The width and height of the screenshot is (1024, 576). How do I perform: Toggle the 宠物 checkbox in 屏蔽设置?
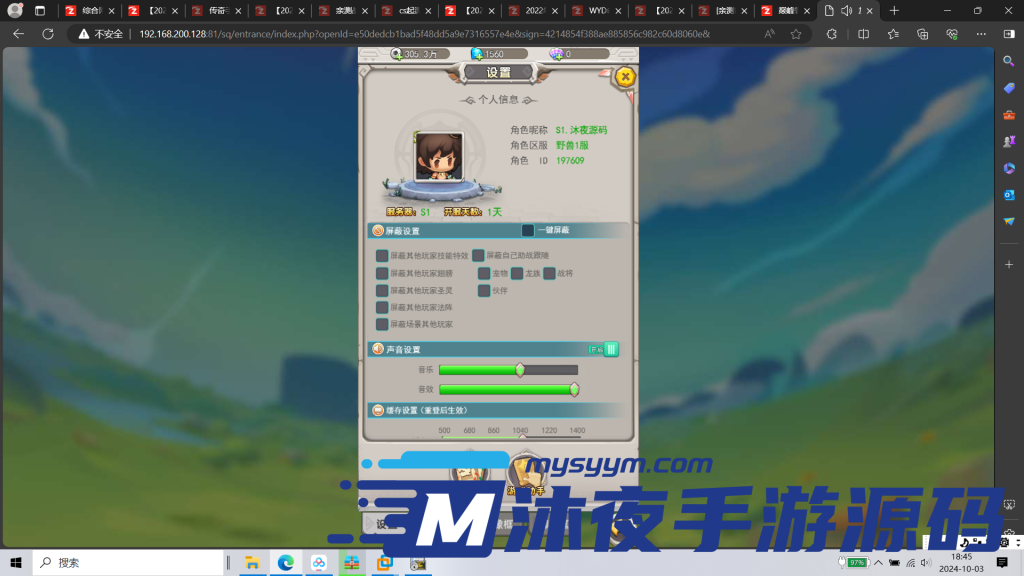pyautogui.click(x=483, y=272)
